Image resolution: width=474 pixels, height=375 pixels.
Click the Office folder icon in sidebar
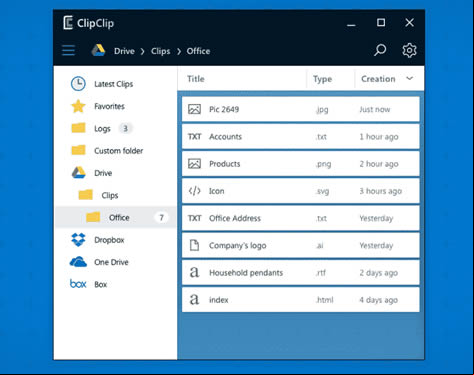point(93,217)
